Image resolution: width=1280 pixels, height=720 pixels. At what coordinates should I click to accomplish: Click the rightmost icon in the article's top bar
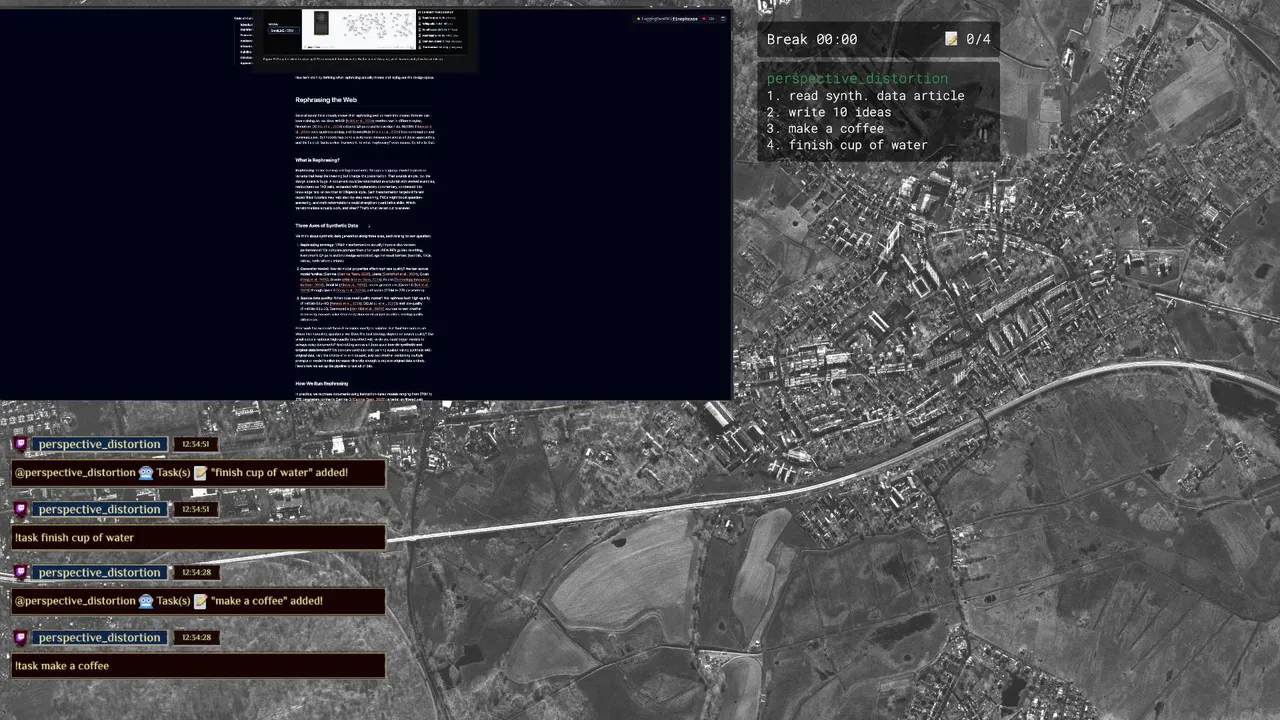pyautogui.click(x=723, y=18)
